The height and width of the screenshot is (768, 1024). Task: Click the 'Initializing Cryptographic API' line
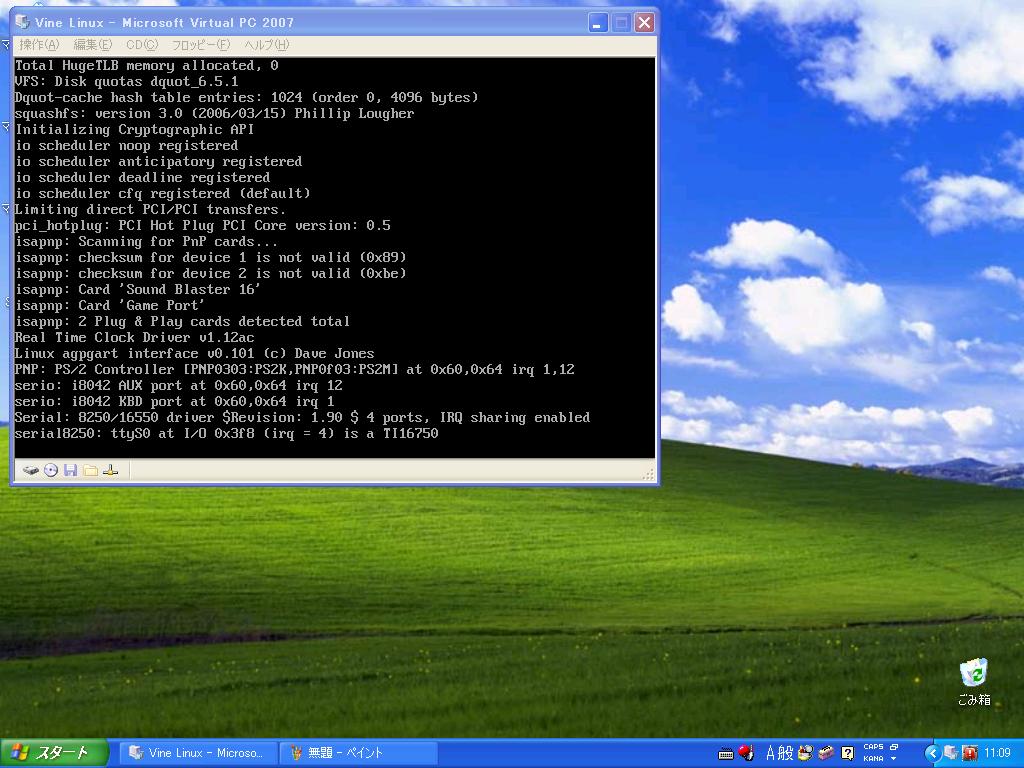tap(134, 129)
